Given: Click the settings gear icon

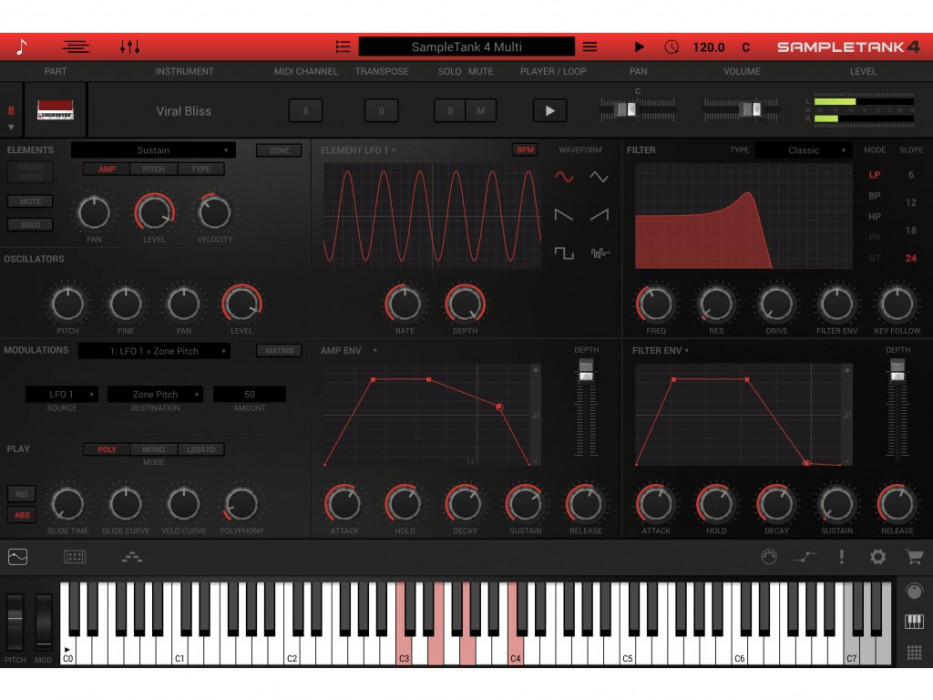Looking at the screenshot, I should pos(877,557).
